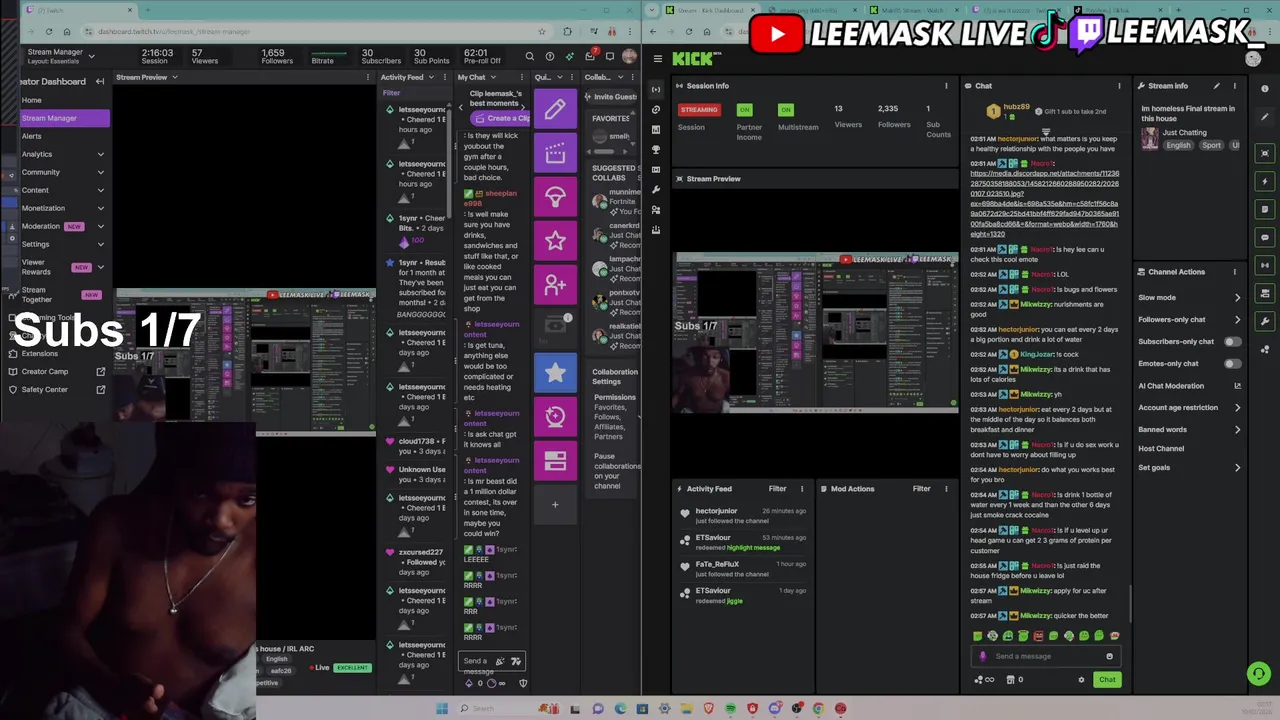Click Invite Guest button
This screenshot has width=1280, height=720.
point(610,97)
